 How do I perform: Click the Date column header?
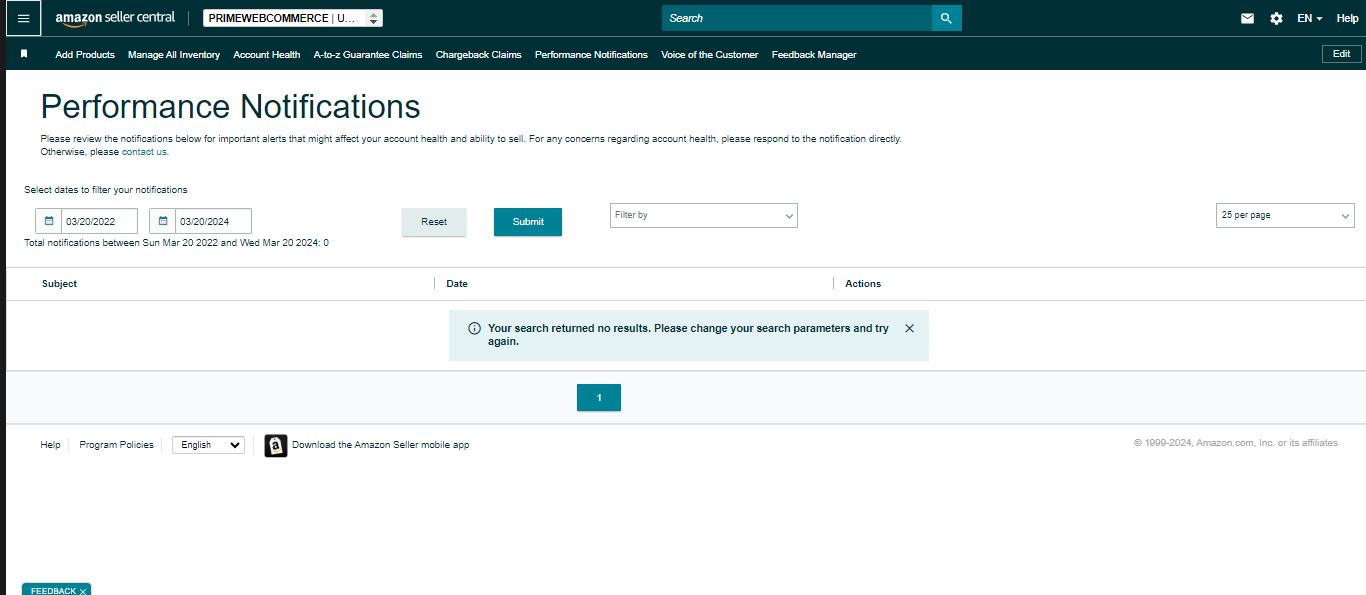457,284
